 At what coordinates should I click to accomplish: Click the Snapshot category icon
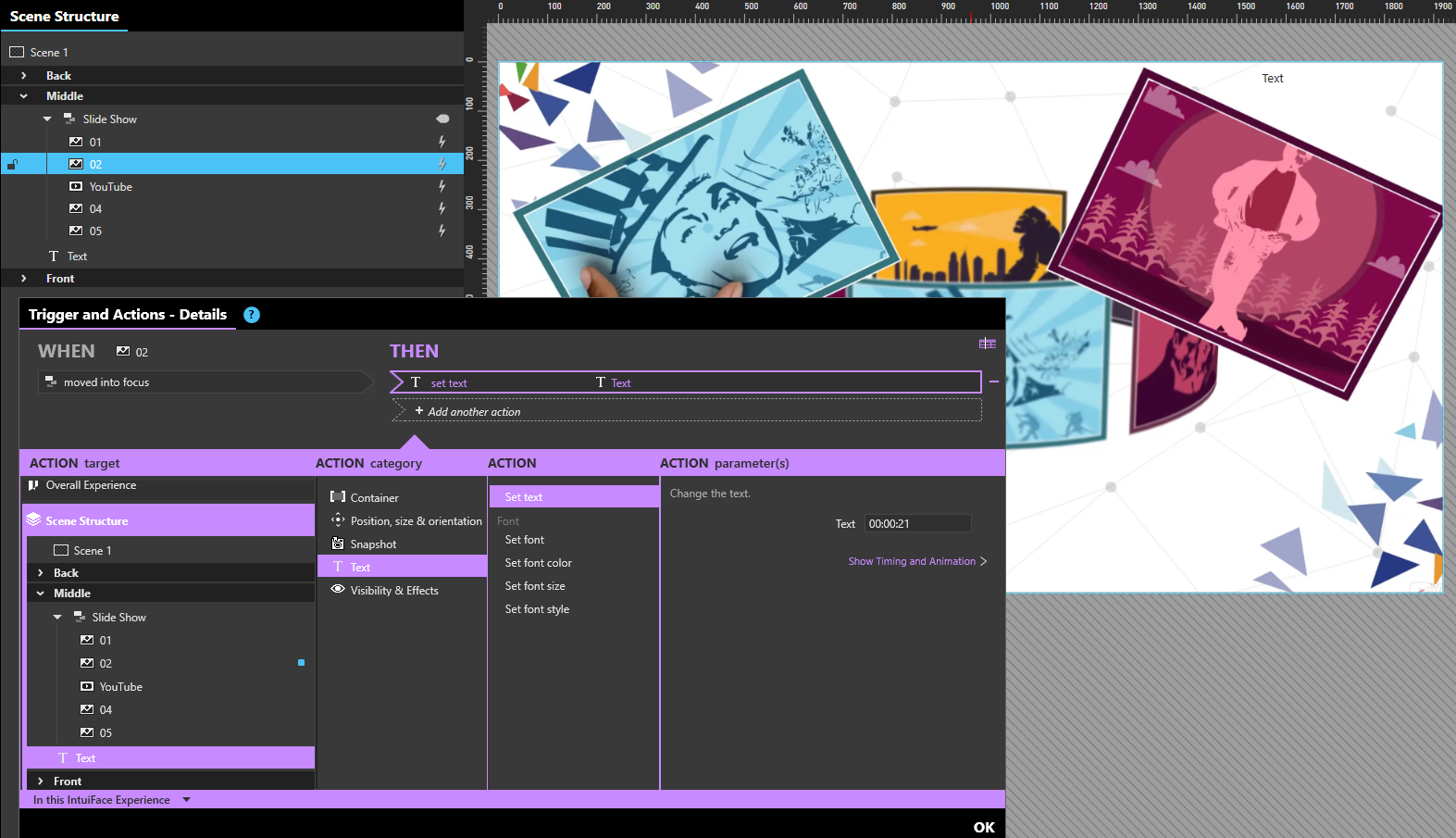[338, 544]
